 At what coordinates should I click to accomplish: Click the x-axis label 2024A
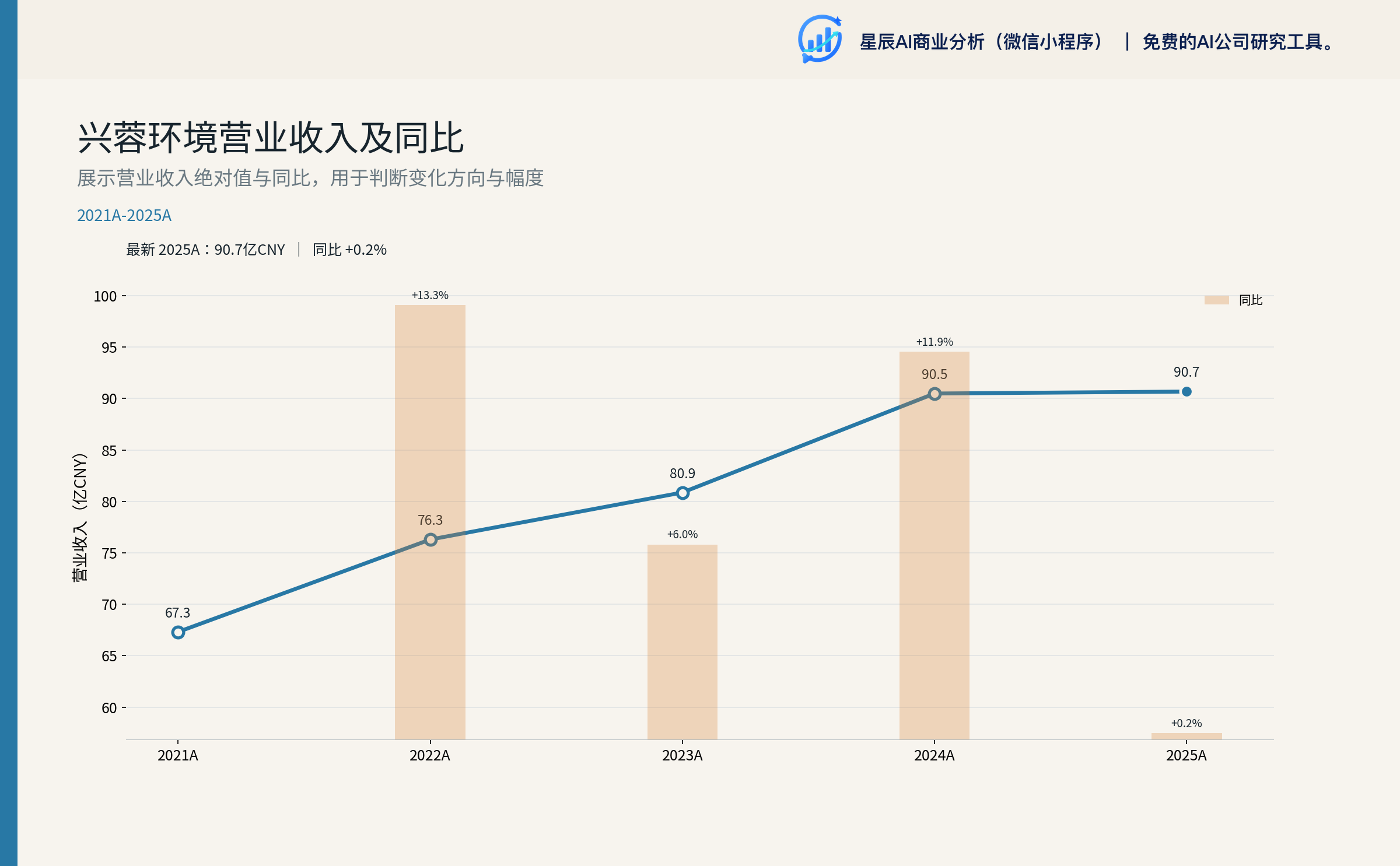pos(935,756)
